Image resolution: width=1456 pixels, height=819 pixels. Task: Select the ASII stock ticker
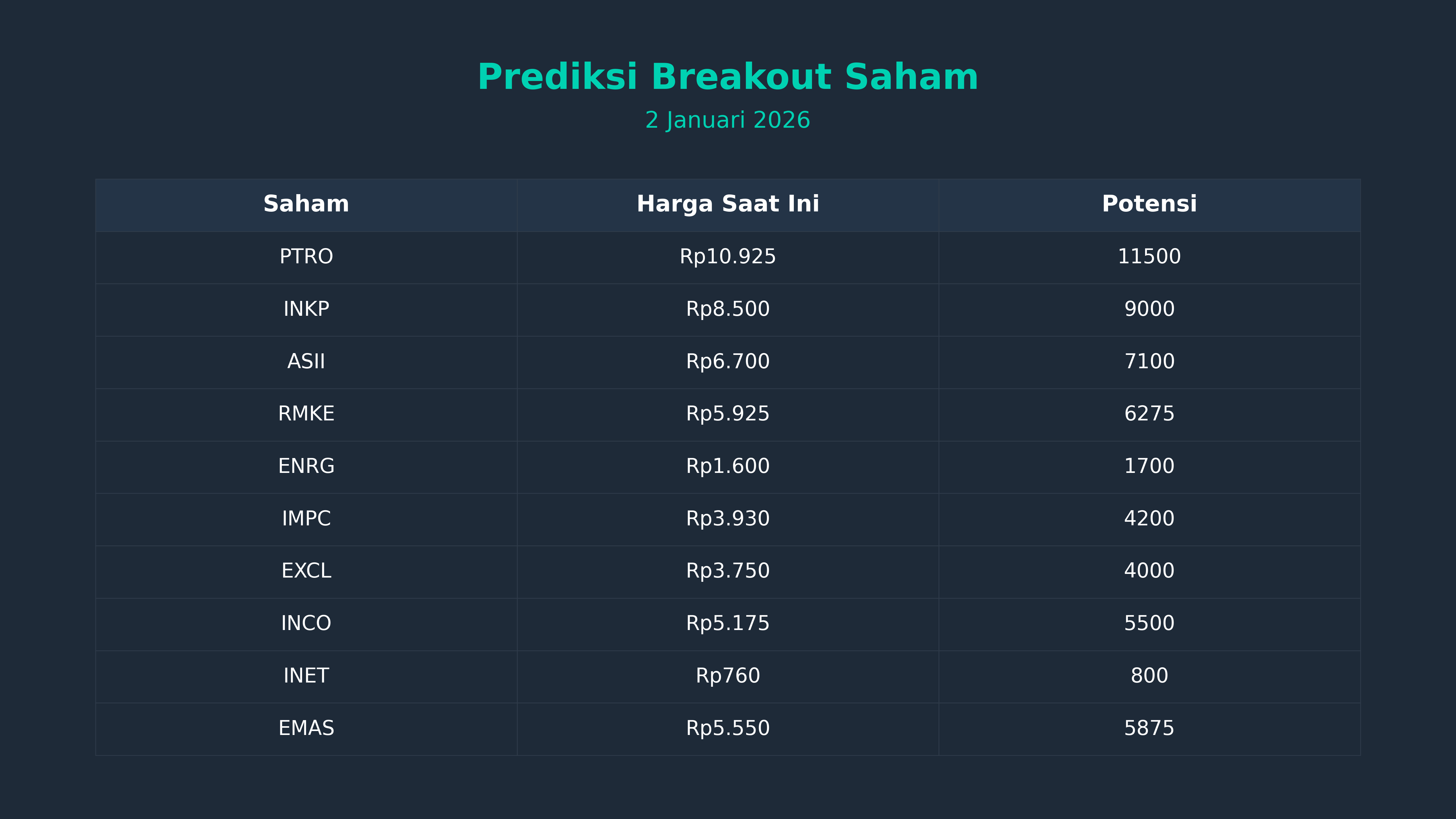(306, 361)
